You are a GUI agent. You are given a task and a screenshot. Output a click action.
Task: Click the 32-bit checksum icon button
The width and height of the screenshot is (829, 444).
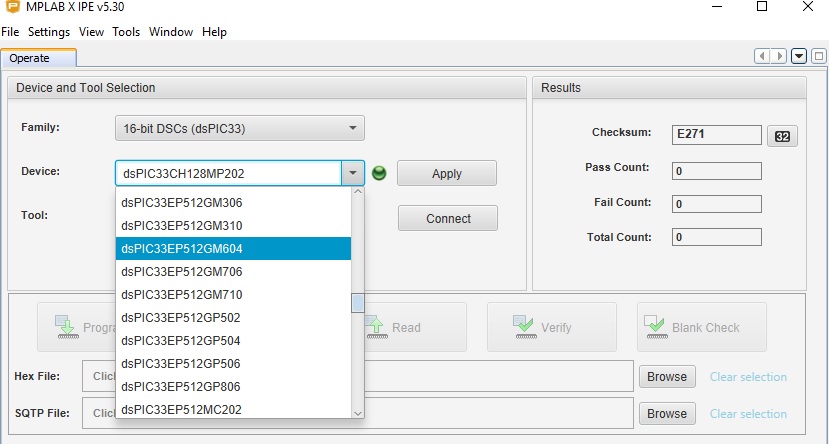782,136
